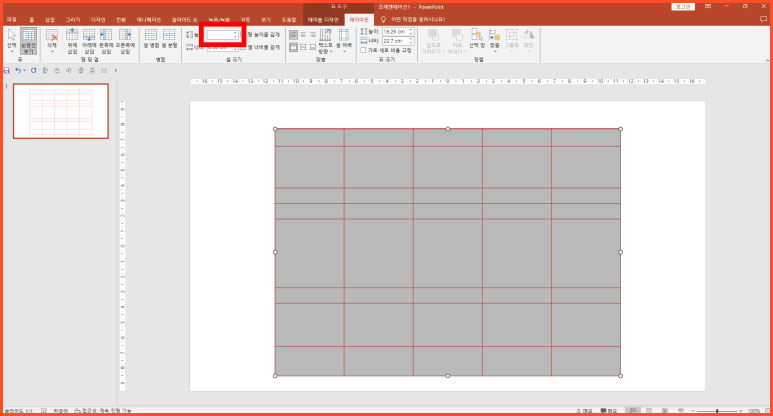
Task: Switch to the Transitions (전환) tab
Action: tap(121, 20)
